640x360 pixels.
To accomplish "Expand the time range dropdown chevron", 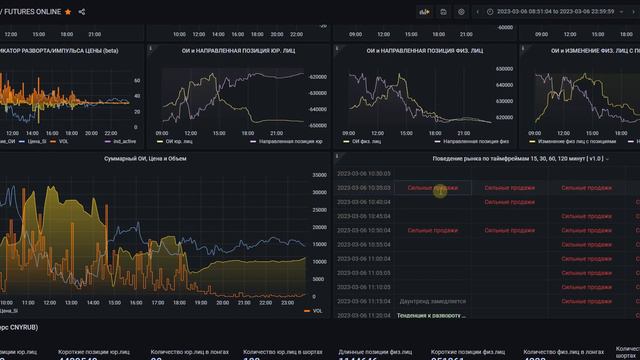I will click(x=621, y=12).
